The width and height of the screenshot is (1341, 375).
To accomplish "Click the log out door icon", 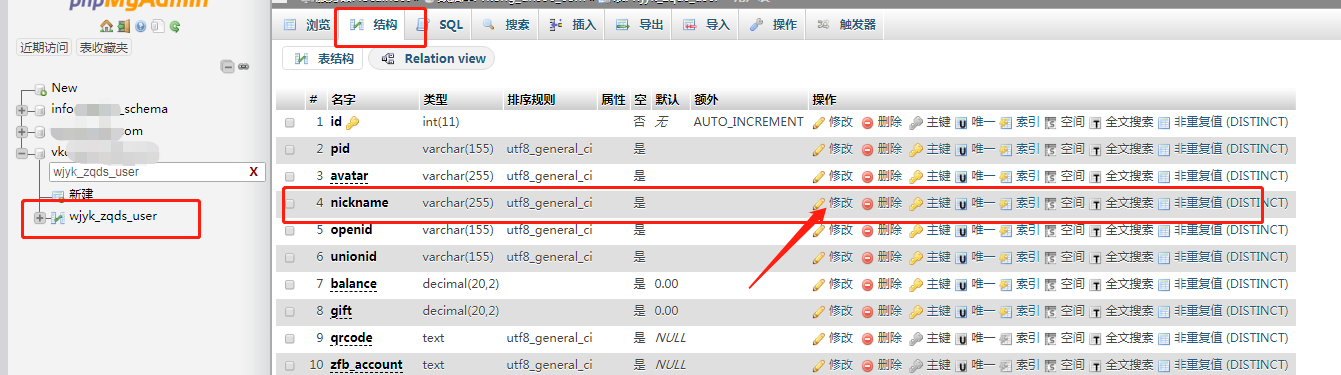I will [123, 26].
